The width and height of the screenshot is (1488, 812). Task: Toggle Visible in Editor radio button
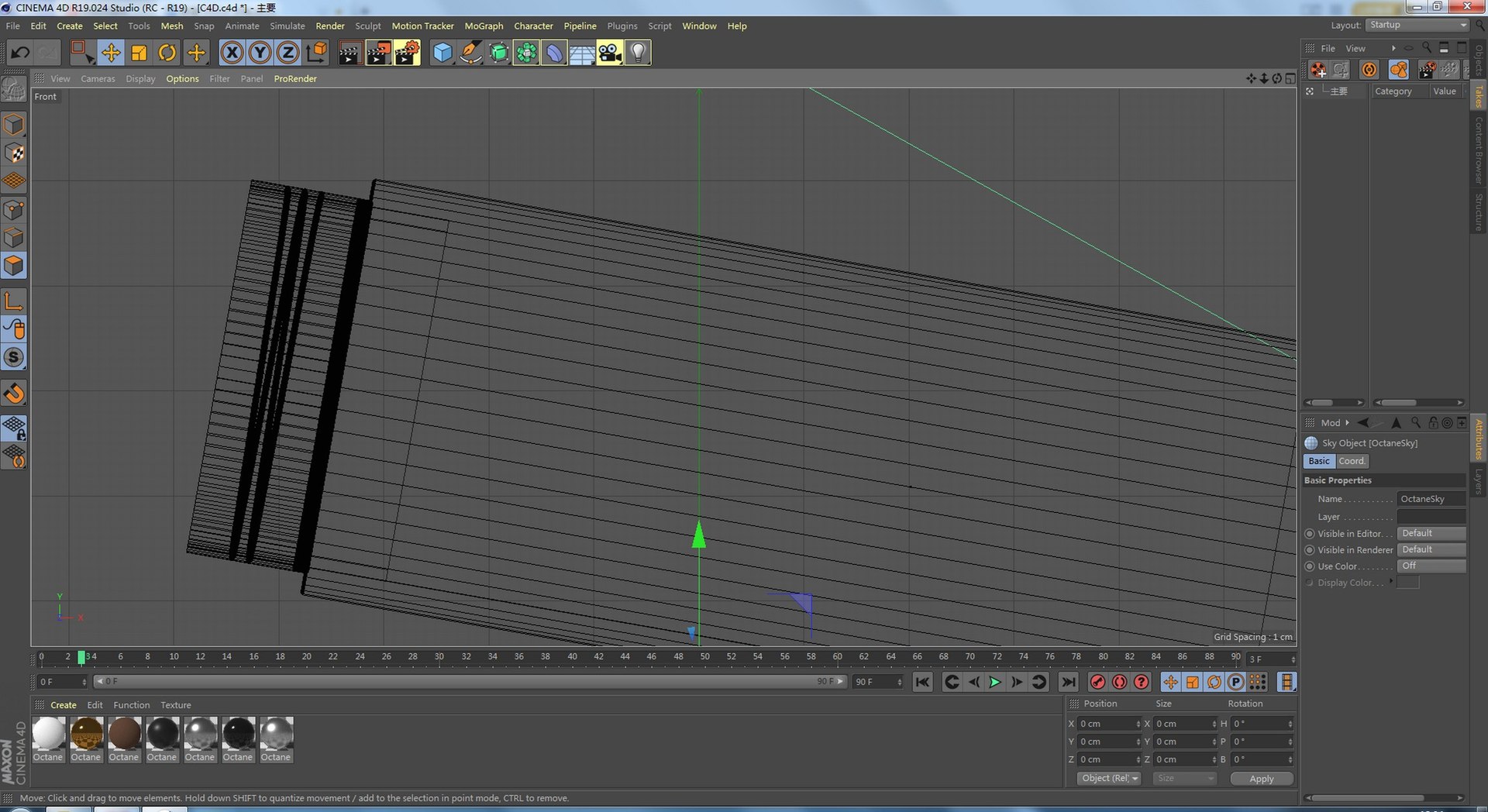pyautogui.click(x=1310, y=534)
